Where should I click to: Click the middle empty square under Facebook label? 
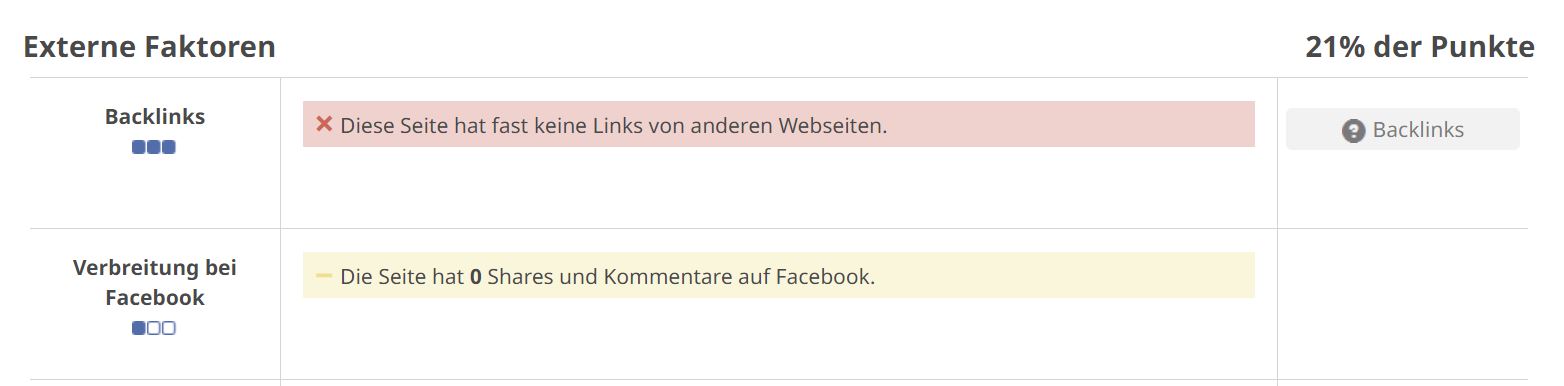click(154, 328)
